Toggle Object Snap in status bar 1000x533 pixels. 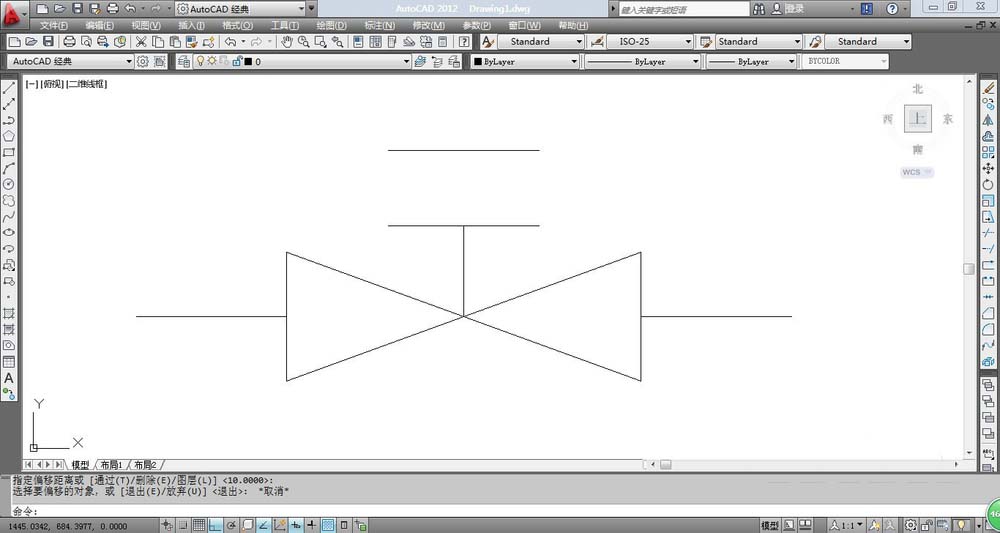click(x=247, y=525)
